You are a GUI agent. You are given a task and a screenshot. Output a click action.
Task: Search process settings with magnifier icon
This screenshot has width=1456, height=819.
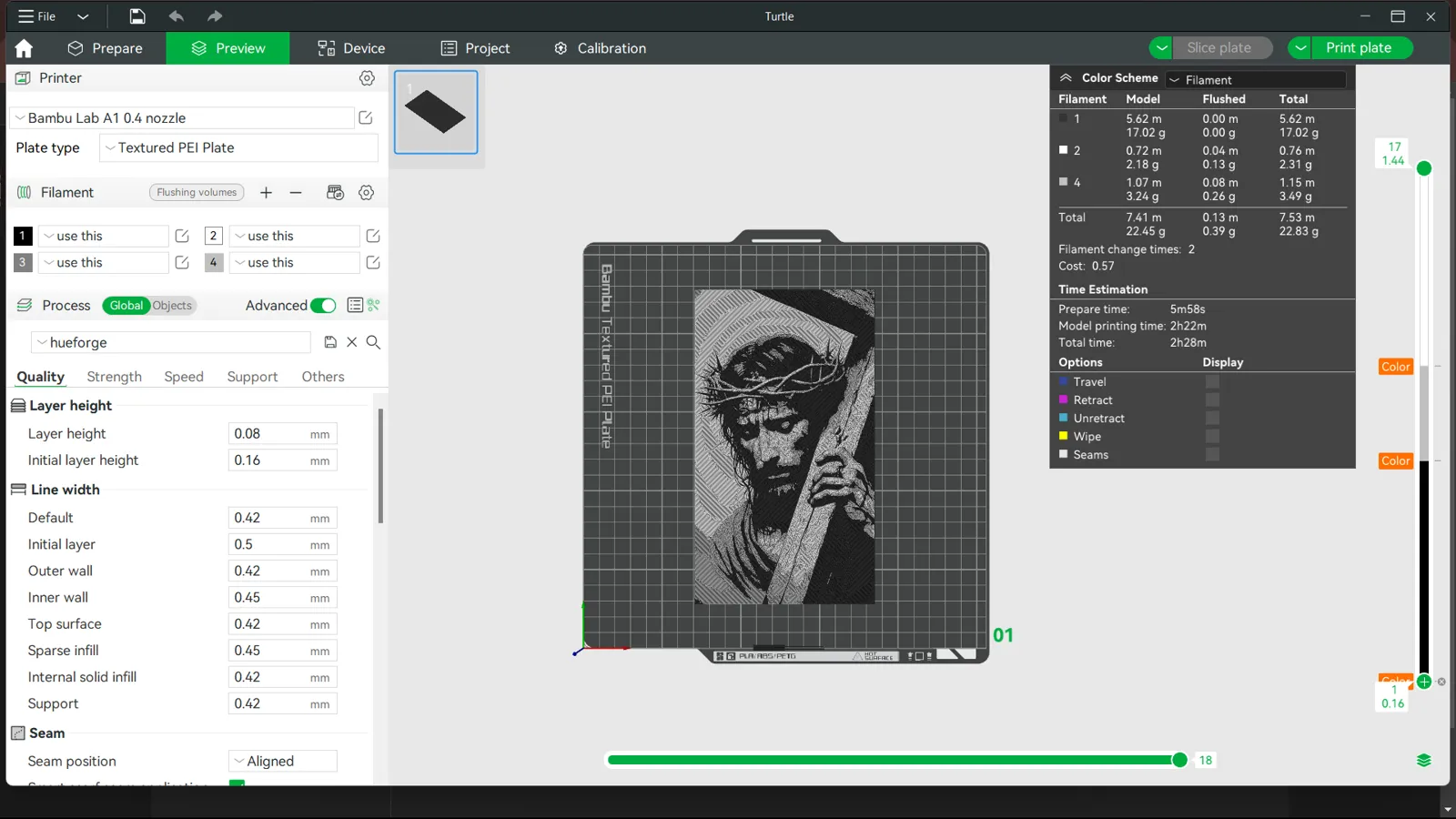(x=373, y=342)
